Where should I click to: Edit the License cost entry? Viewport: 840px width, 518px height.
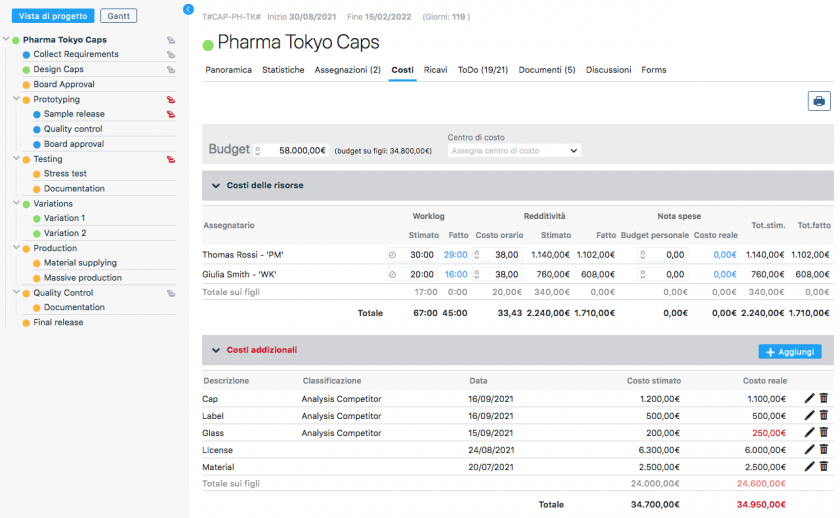pos(810,450)
